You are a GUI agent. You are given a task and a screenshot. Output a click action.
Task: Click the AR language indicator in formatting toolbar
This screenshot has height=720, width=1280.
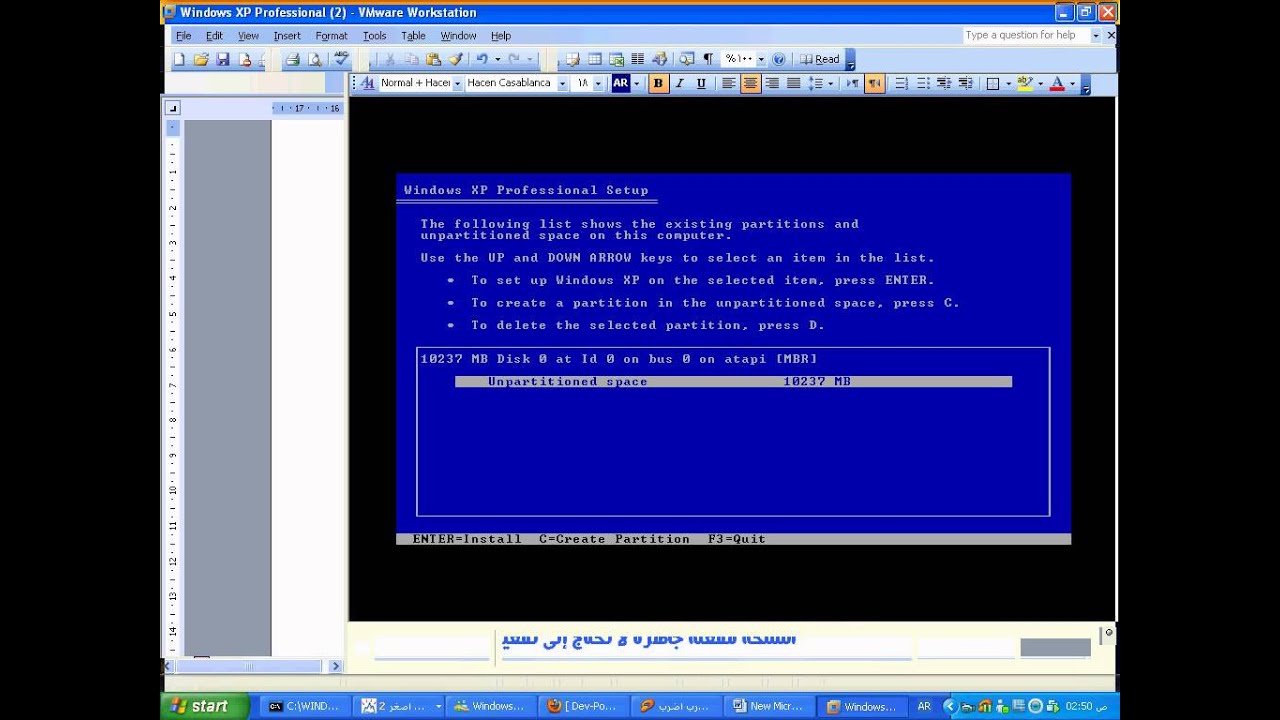tap(620, 84)
